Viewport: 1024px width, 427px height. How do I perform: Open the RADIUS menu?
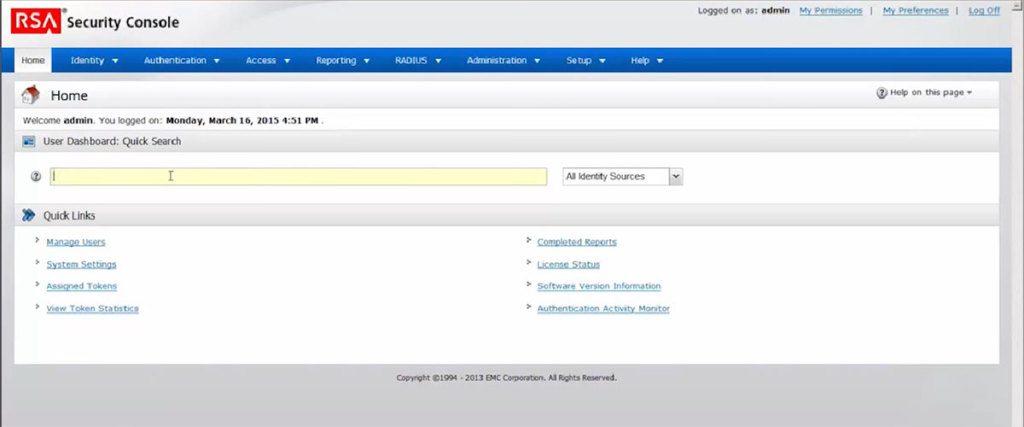pyautogui.click(x=417, y=61)
